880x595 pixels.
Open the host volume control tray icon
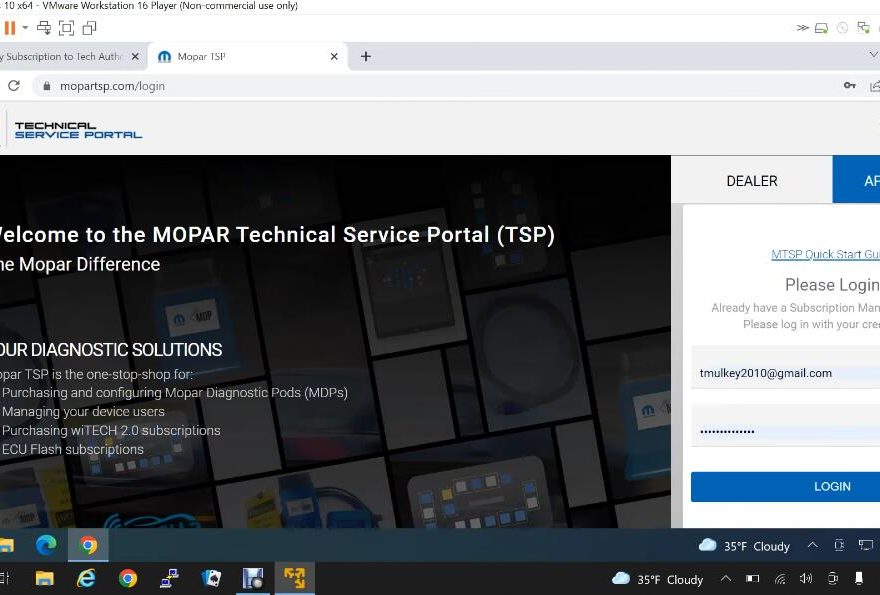tap(806, 578)
